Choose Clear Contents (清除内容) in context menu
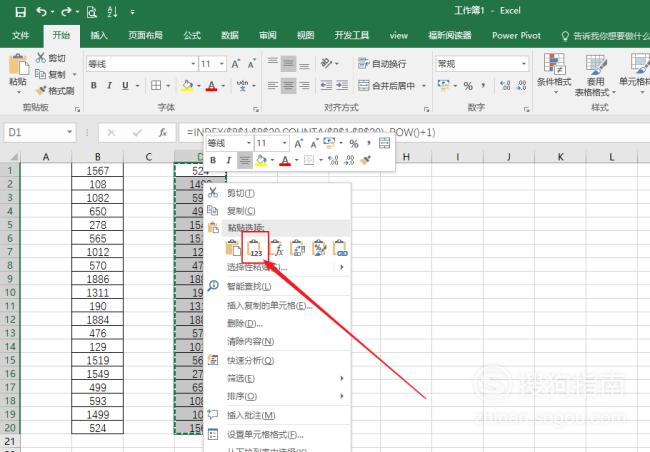This screenshot has height=452, width=650. point(278,341)
